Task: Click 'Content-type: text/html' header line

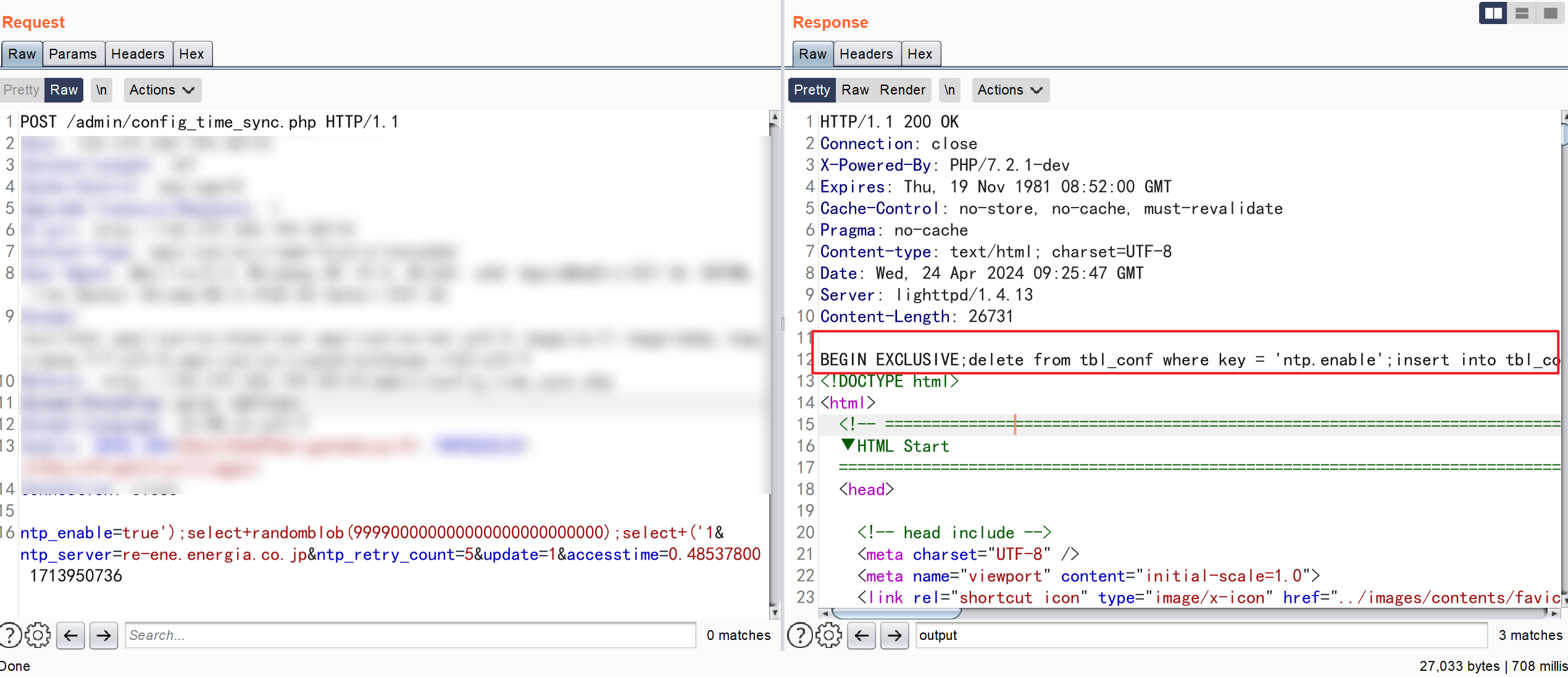Action: pos(995,251)
